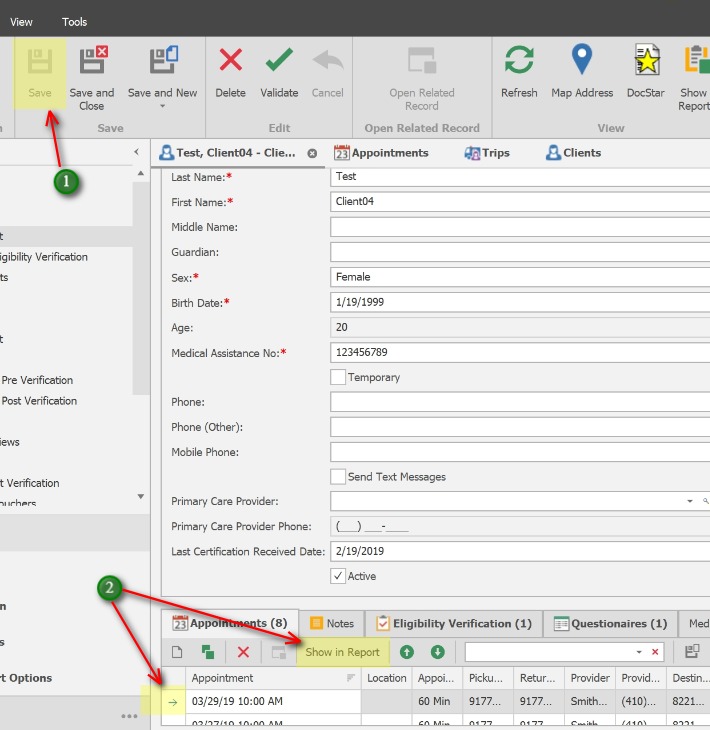Switch to the Clients tab
Screen dimensions: 710x730
[574, 153]
